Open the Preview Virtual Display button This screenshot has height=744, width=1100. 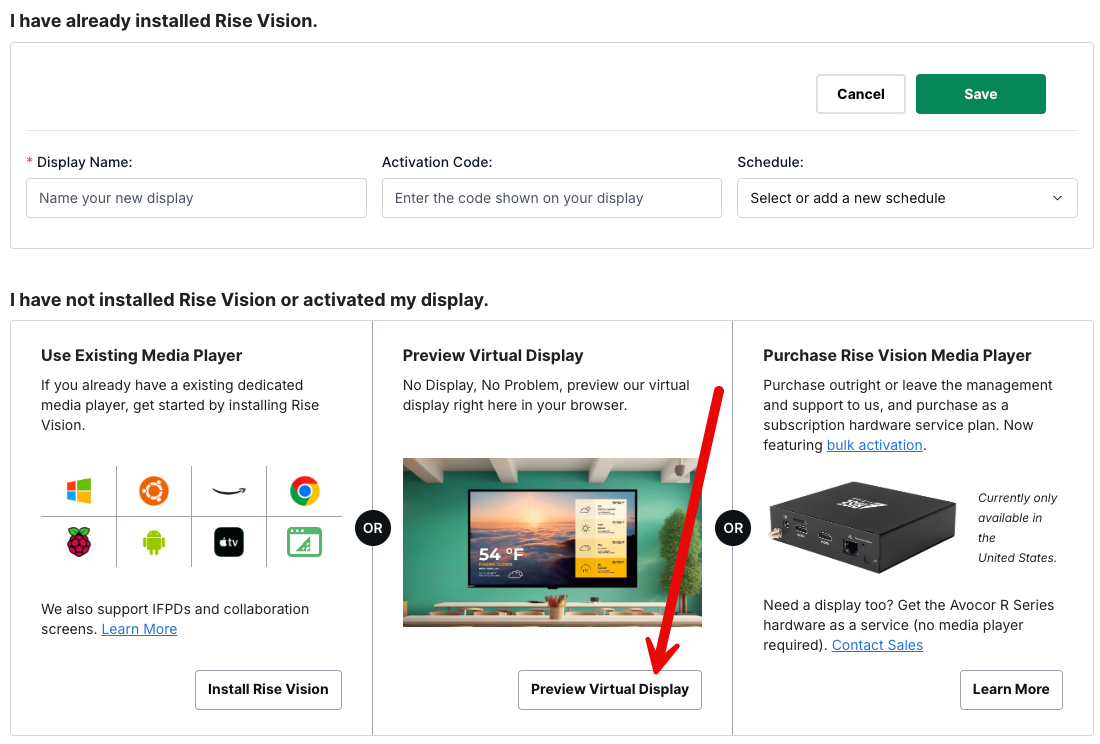click(610, 689)
